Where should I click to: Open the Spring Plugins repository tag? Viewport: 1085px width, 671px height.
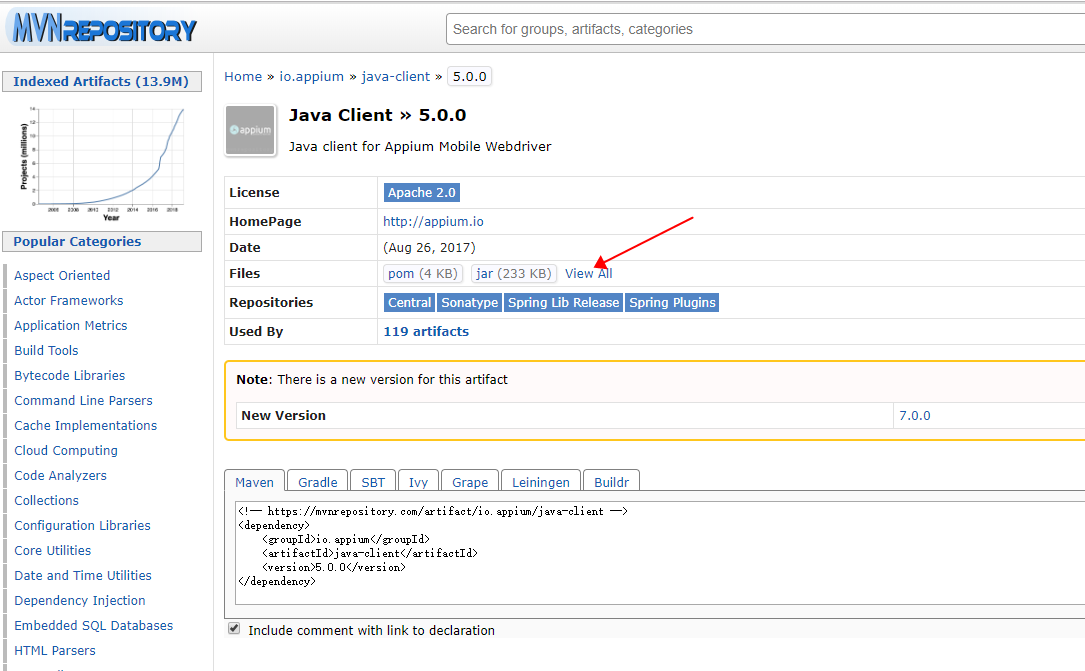672,302
